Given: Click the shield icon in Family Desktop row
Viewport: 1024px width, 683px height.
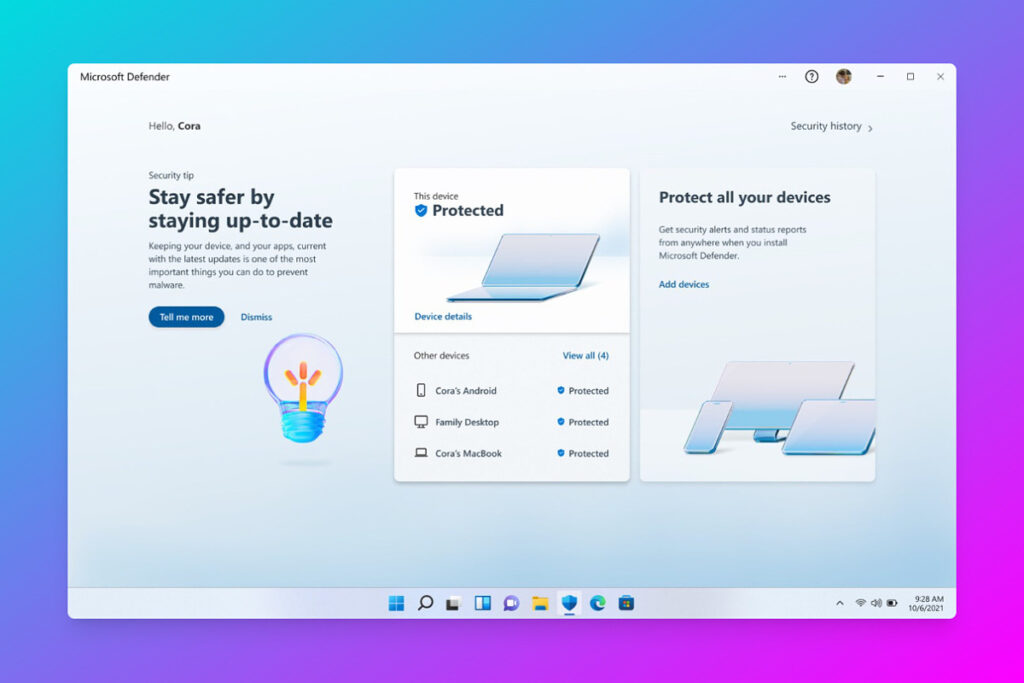Looking at the screenshot, I should click(x=560, y=421).
